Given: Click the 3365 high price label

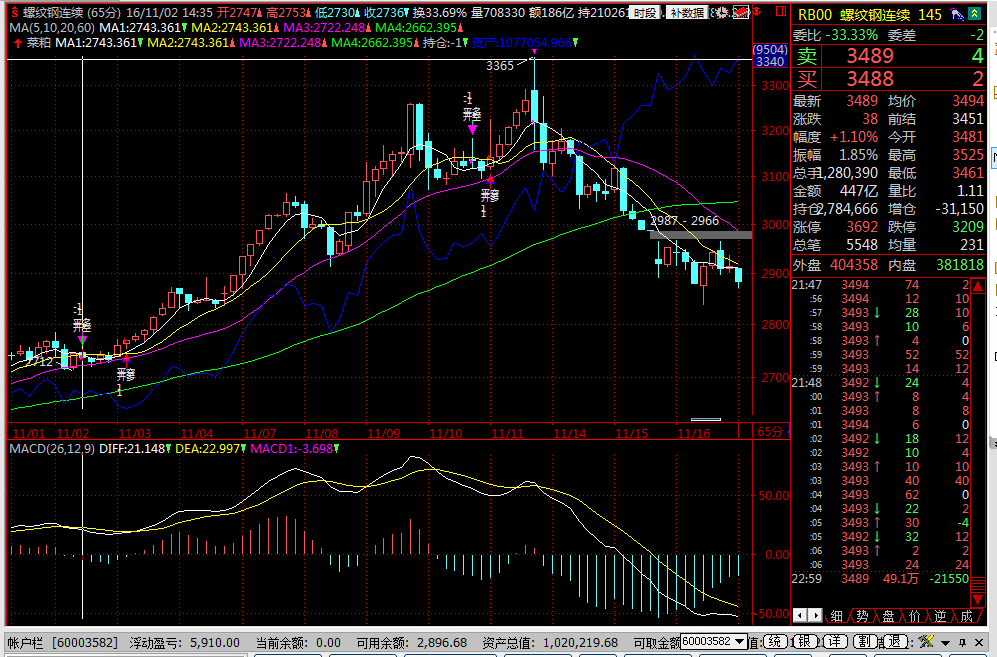Looking at the screenshot, I should click(x=500, y=66).
